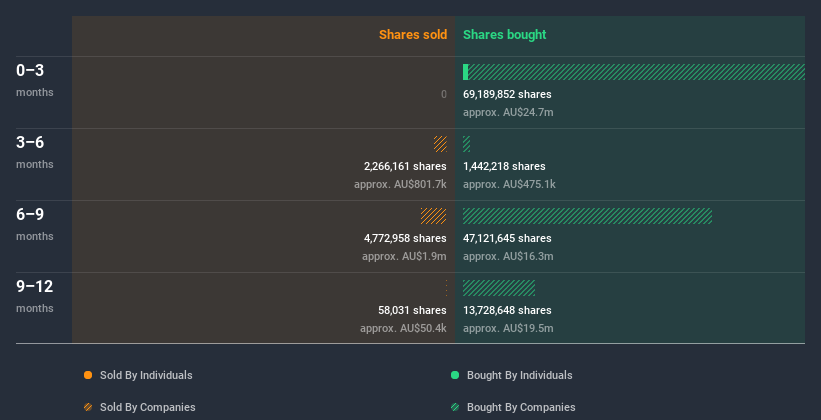Click the 6–9 months orange sold bar

tap(434, 216)
